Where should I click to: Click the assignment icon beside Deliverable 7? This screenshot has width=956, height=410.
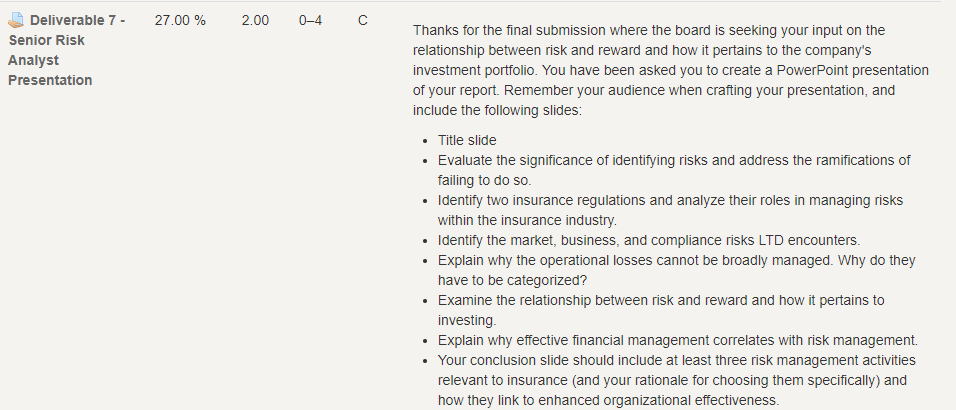(15, 21)
